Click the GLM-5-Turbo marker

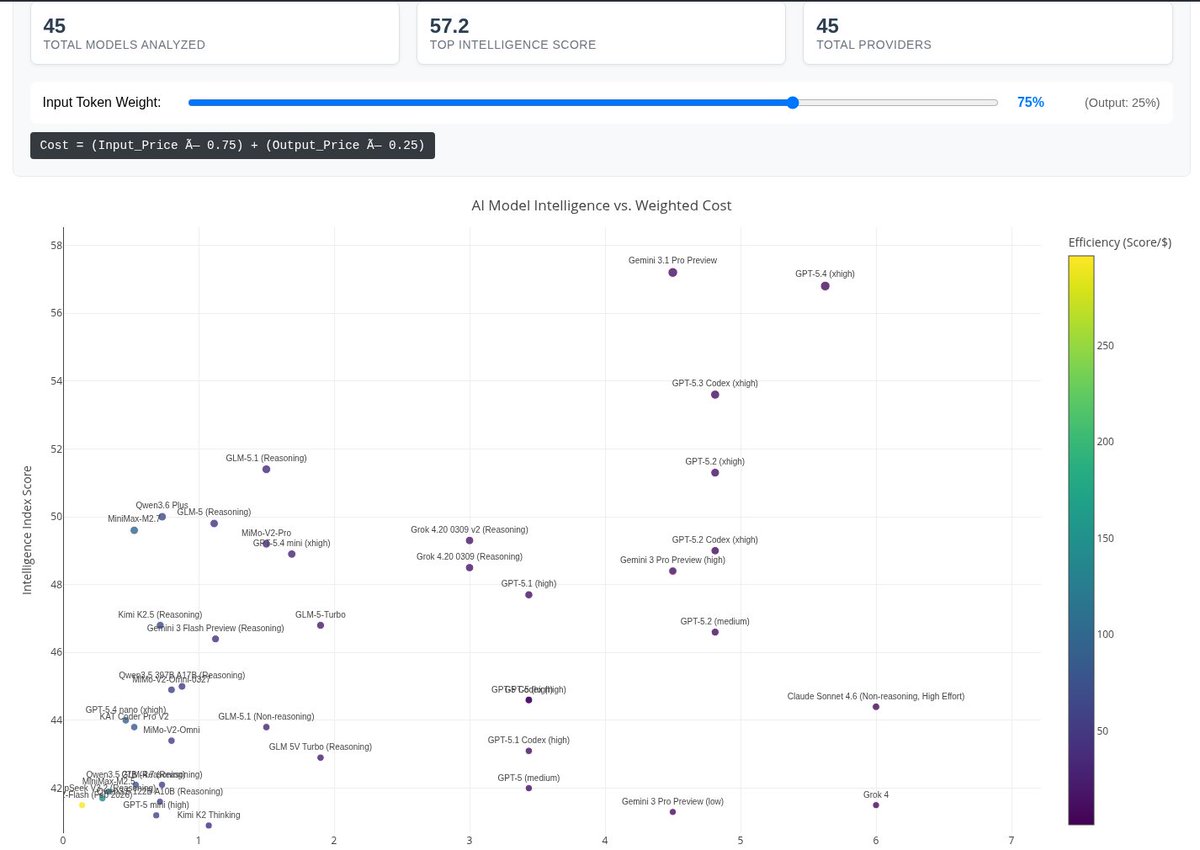(320, 625)
